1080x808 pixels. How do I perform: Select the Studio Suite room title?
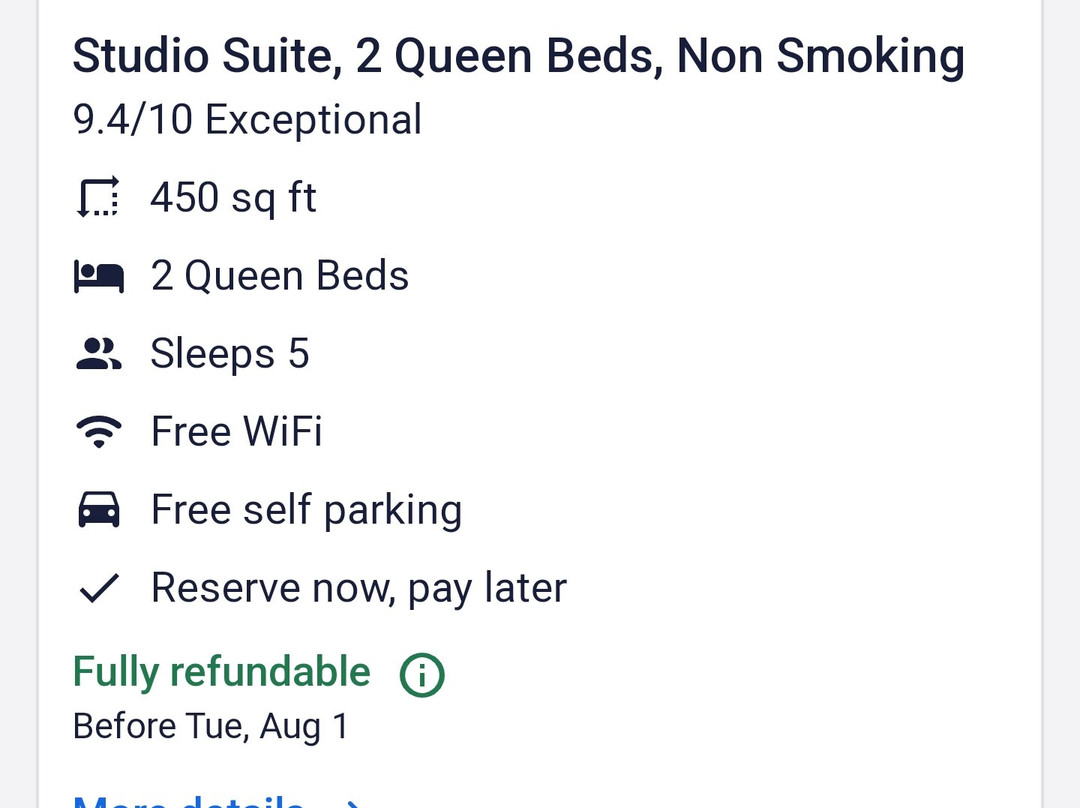tap(518, 55)
